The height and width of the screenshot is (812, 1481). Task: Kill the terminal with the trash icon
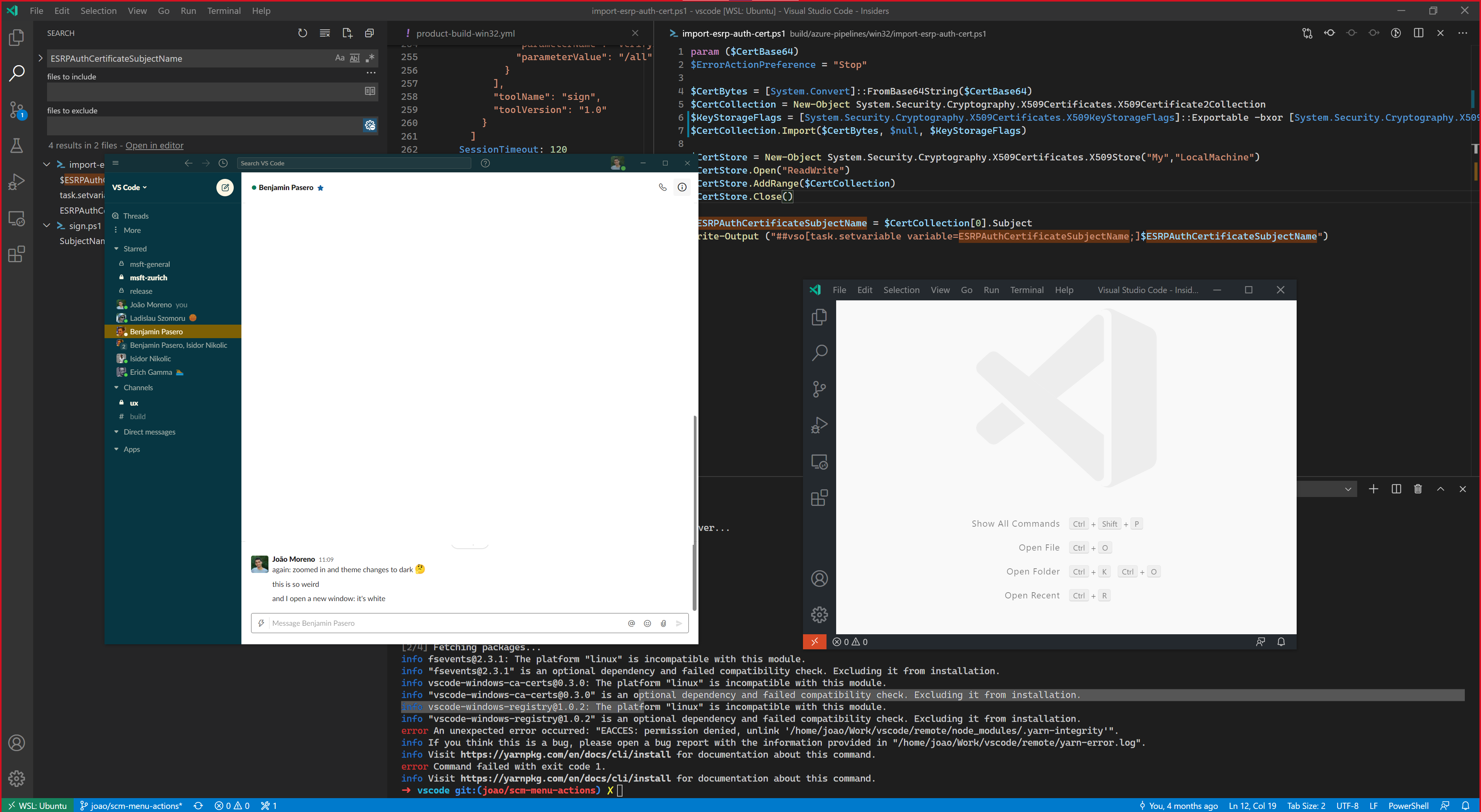pyautogui.click(x=1419, y=489)
